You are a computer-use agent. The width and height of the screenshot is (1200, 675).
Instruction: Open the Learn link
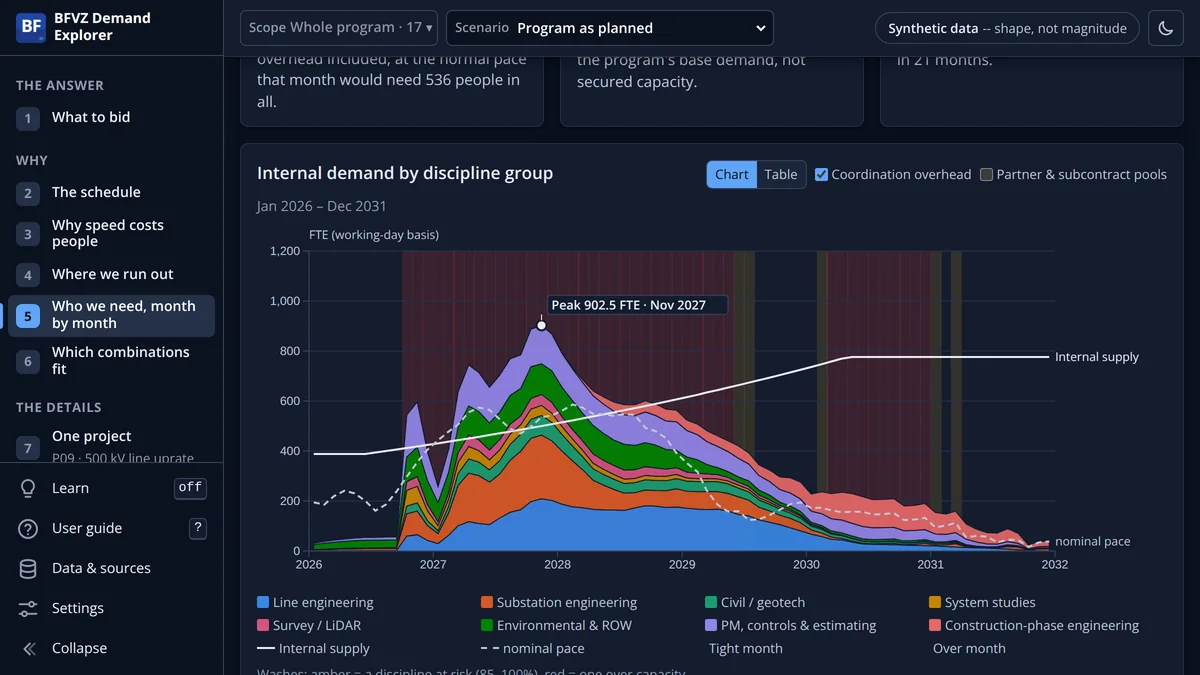pos(70,488)
